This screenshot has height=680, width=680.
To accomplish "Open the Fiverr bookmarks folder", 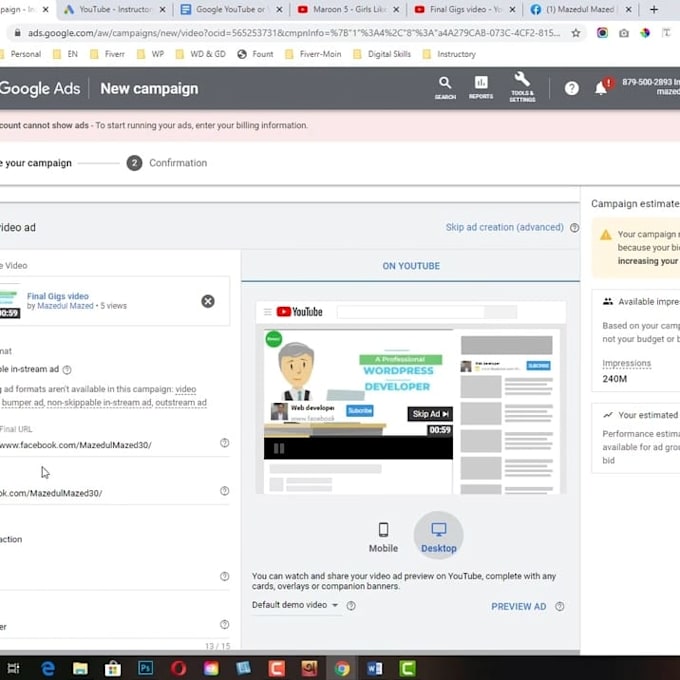I will [x=108, y=54].
